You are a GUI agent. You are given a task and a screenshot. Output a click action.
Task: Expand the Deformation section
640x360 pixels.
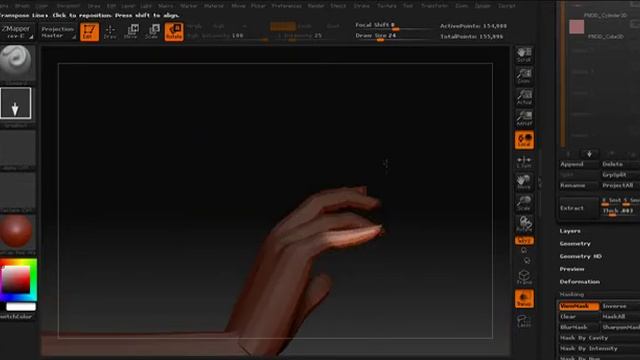580,282
